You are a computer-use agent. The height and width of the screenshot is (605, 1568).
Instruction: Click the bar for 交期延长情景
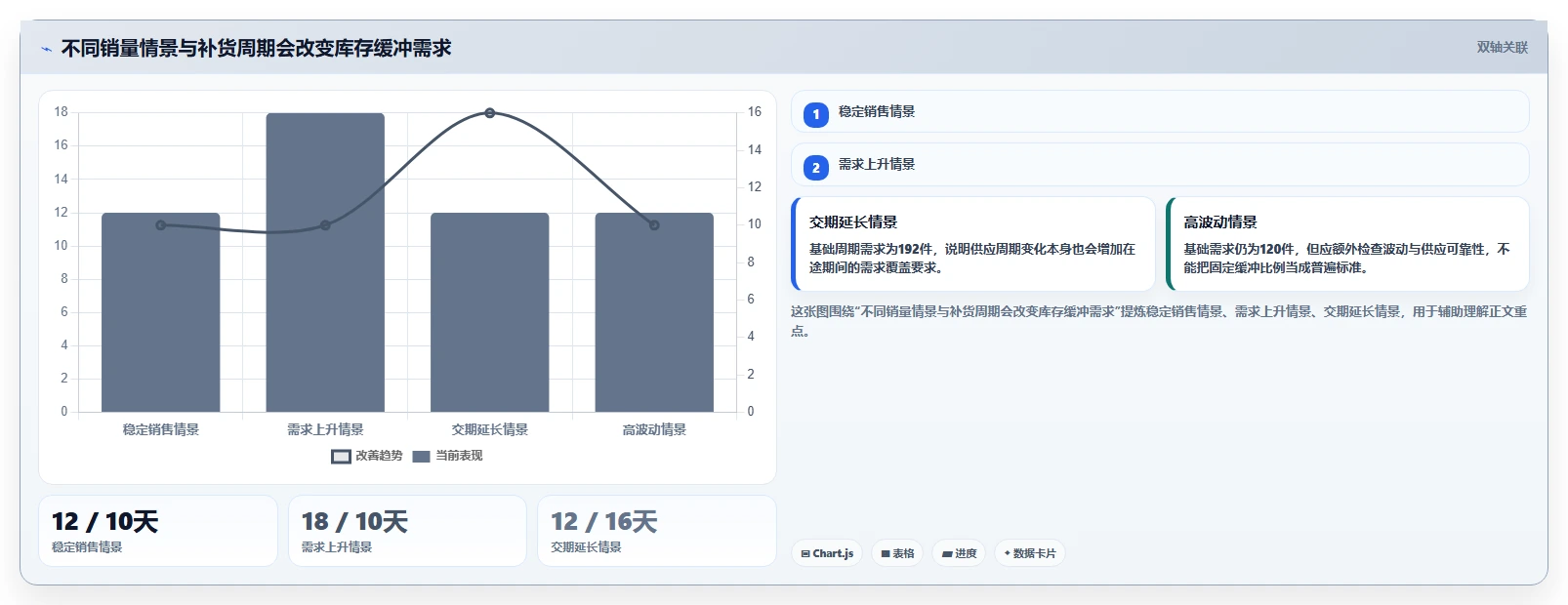tap(490, 312)
